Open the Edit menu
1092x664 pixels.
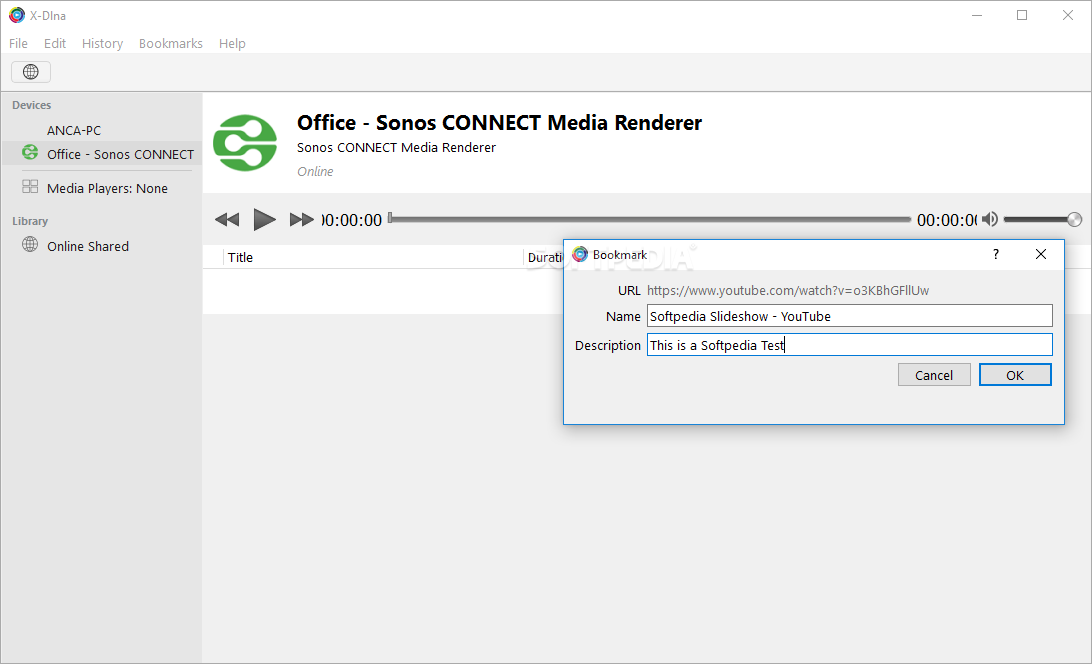[x=55, y=43]
